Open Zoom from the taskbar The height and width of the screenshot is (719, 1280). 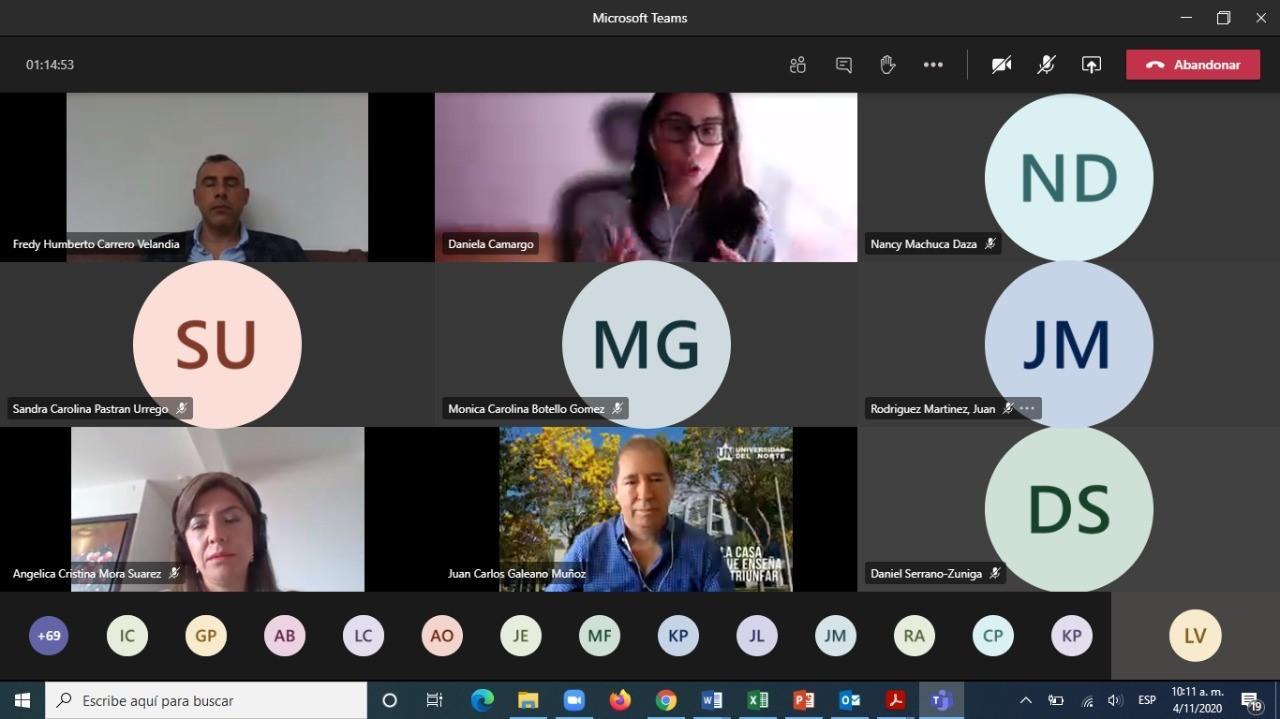[573, 700]
